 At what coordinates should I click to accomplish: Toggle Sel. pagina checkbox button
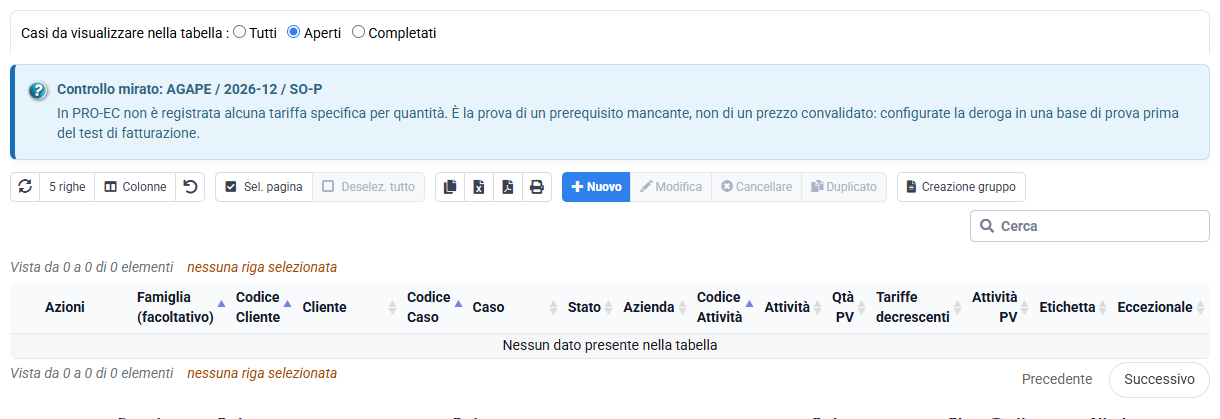click(x=264, y=187)
